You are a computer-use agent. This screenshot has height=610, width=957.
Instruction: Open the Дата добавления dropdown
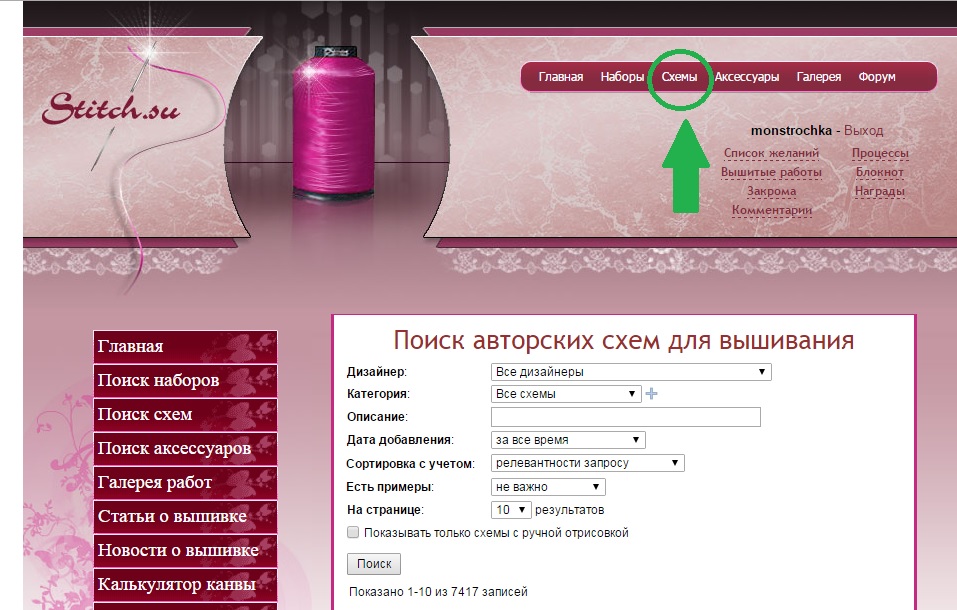click(x=568, y=440)
